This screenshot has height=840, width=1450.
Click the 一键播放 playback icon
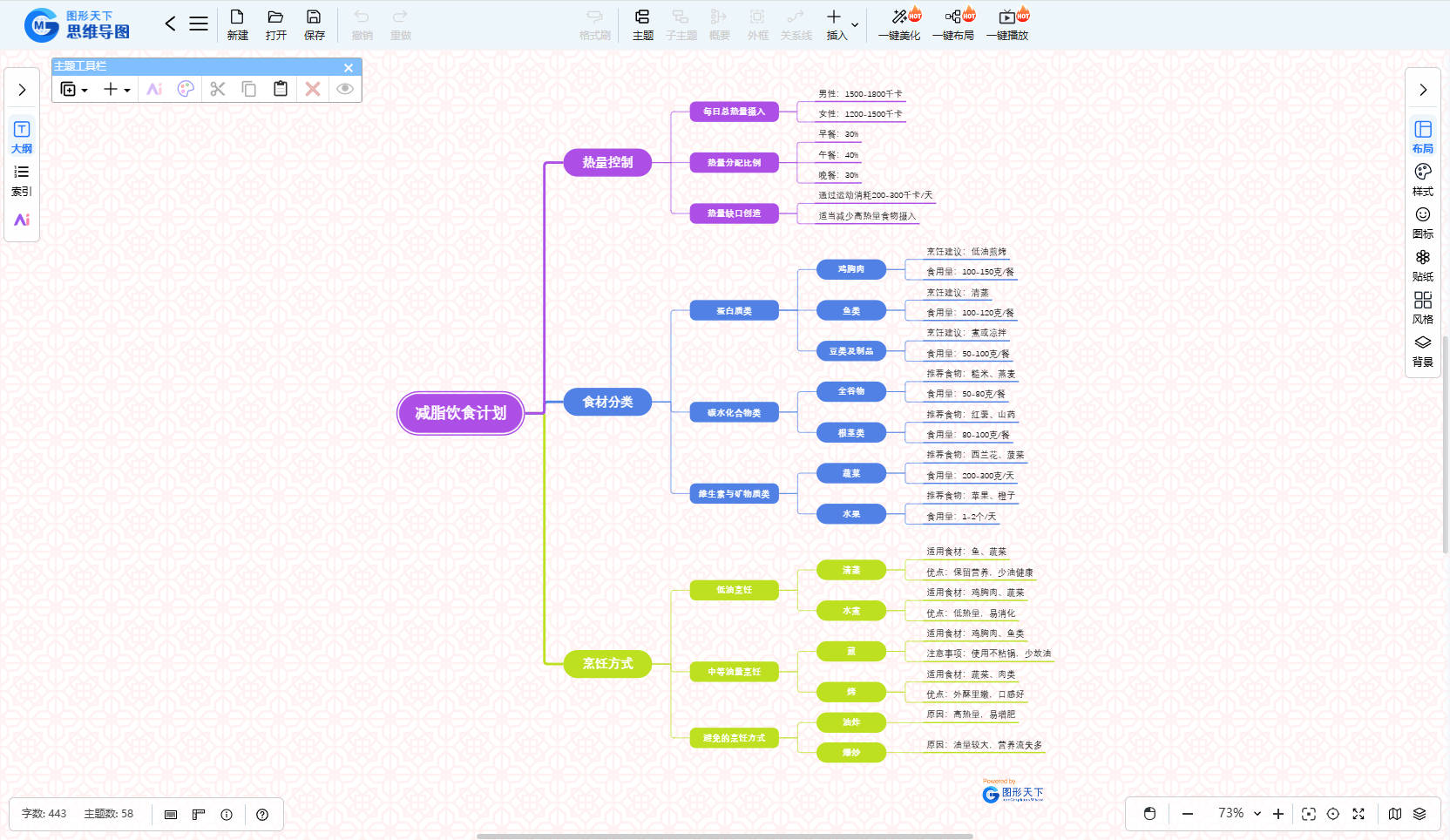point(1007,17)
